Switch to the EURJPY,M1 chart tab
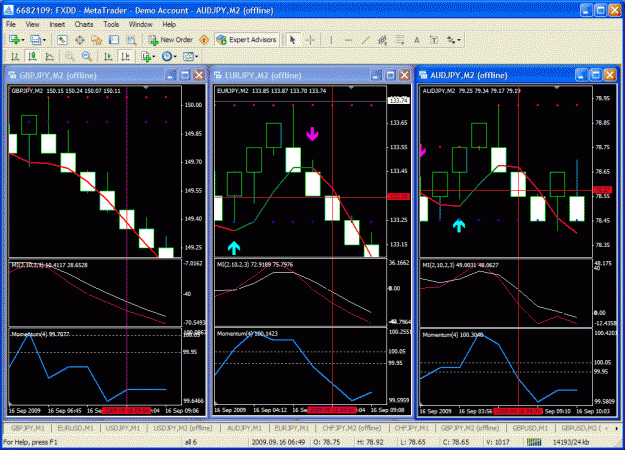The height and width of the screenshot is (450, 625). pos(291,428)
